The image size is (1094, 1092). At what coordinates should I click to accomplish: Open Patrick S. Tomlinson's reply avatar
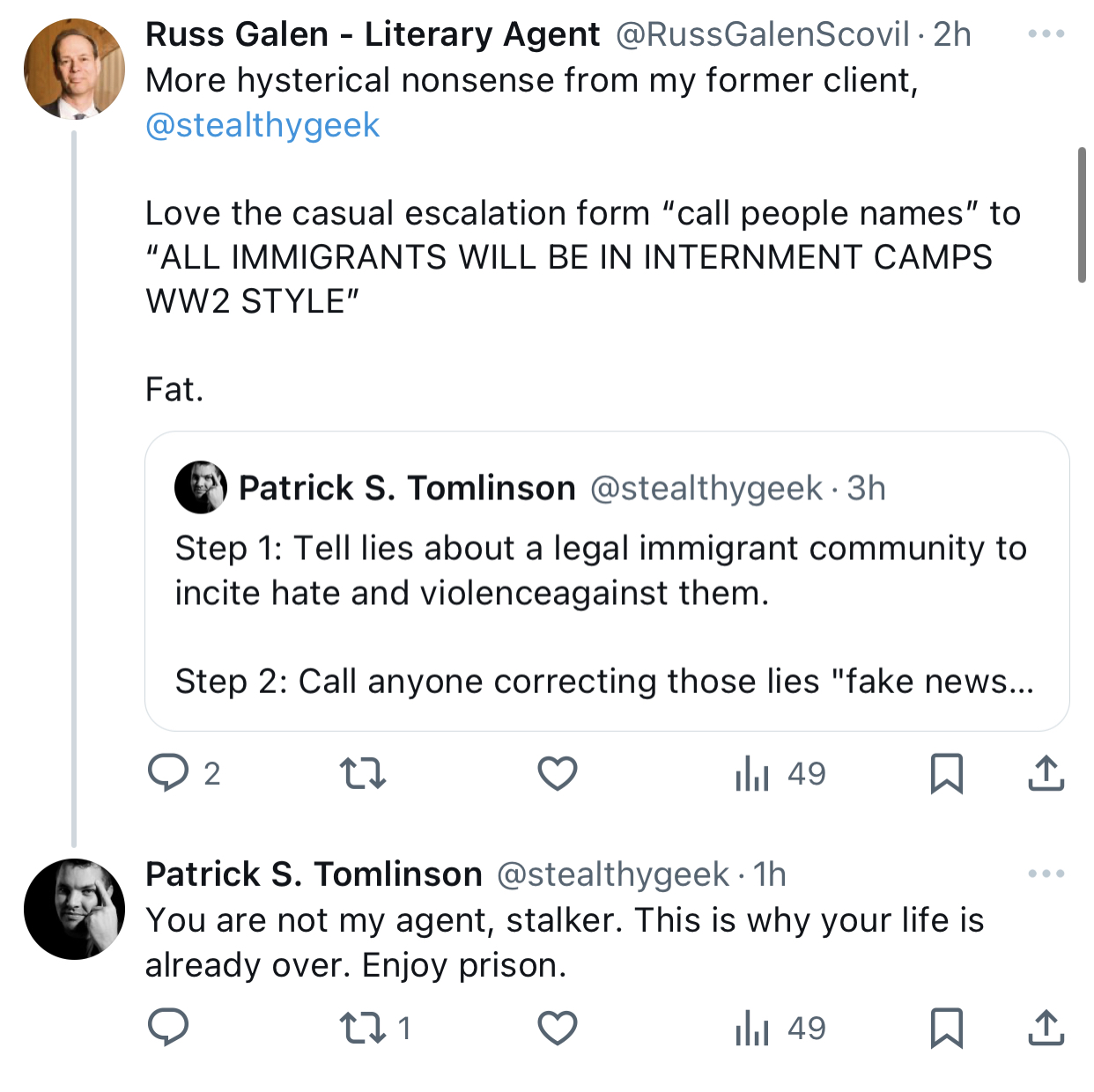pyautogui.click(x=74, y=909)
